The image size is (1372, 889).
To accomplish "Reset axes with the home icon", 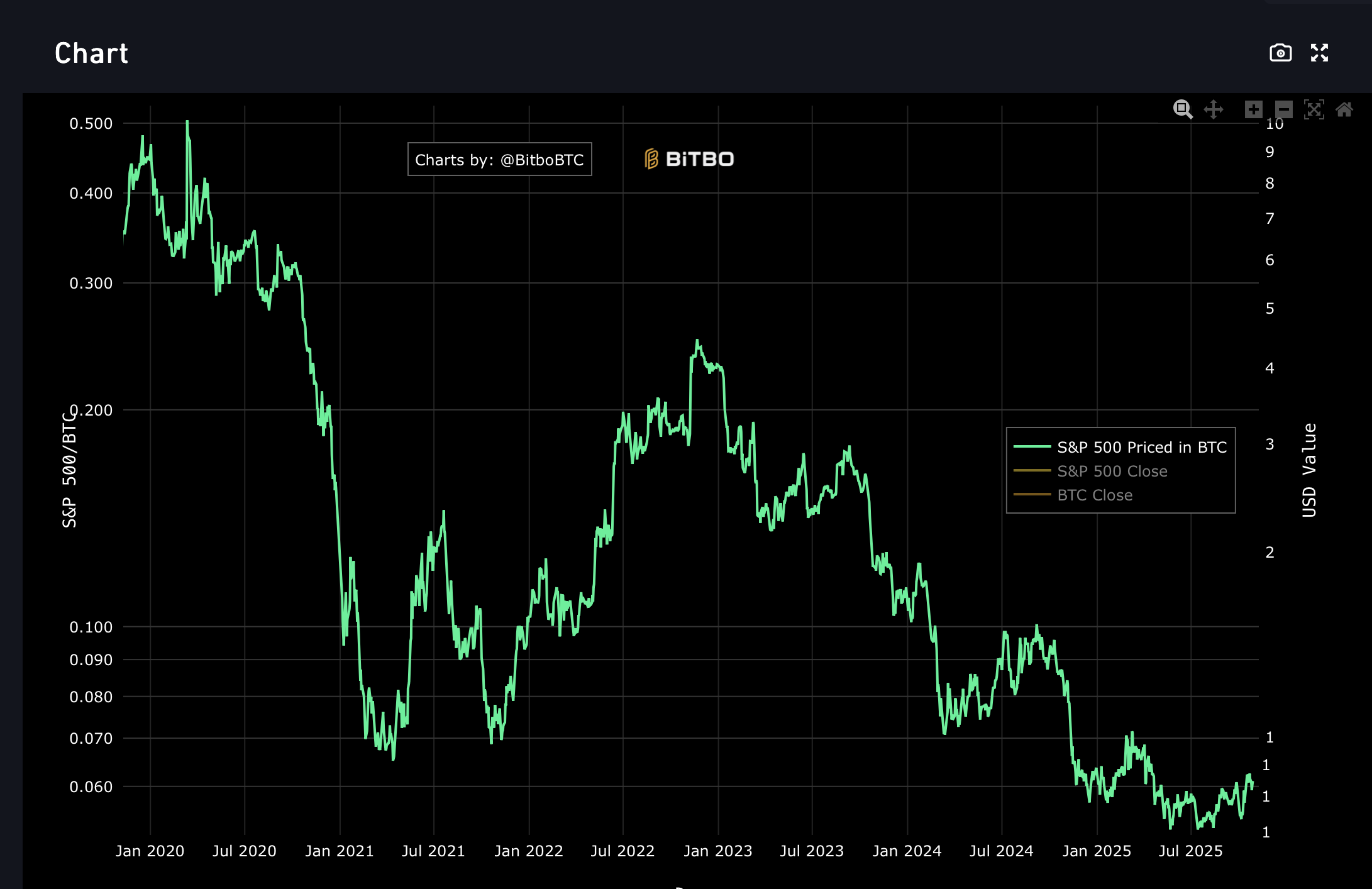I will 1344,109.
